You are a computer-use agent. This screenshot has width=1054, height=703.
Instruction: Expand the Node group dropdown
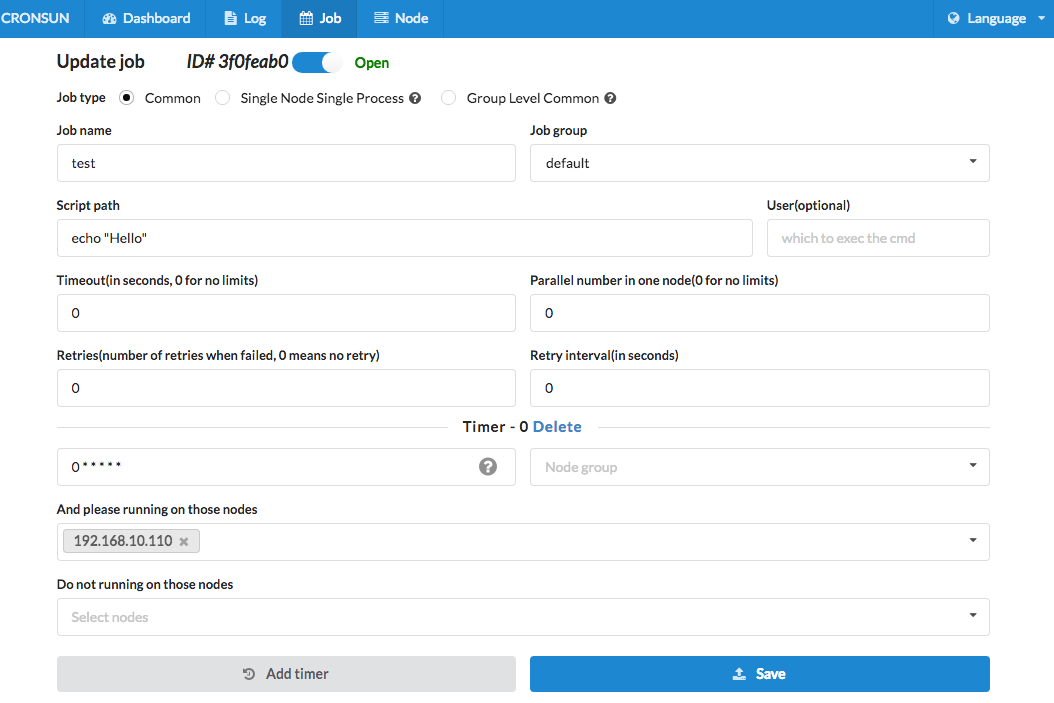pos(760,467)
